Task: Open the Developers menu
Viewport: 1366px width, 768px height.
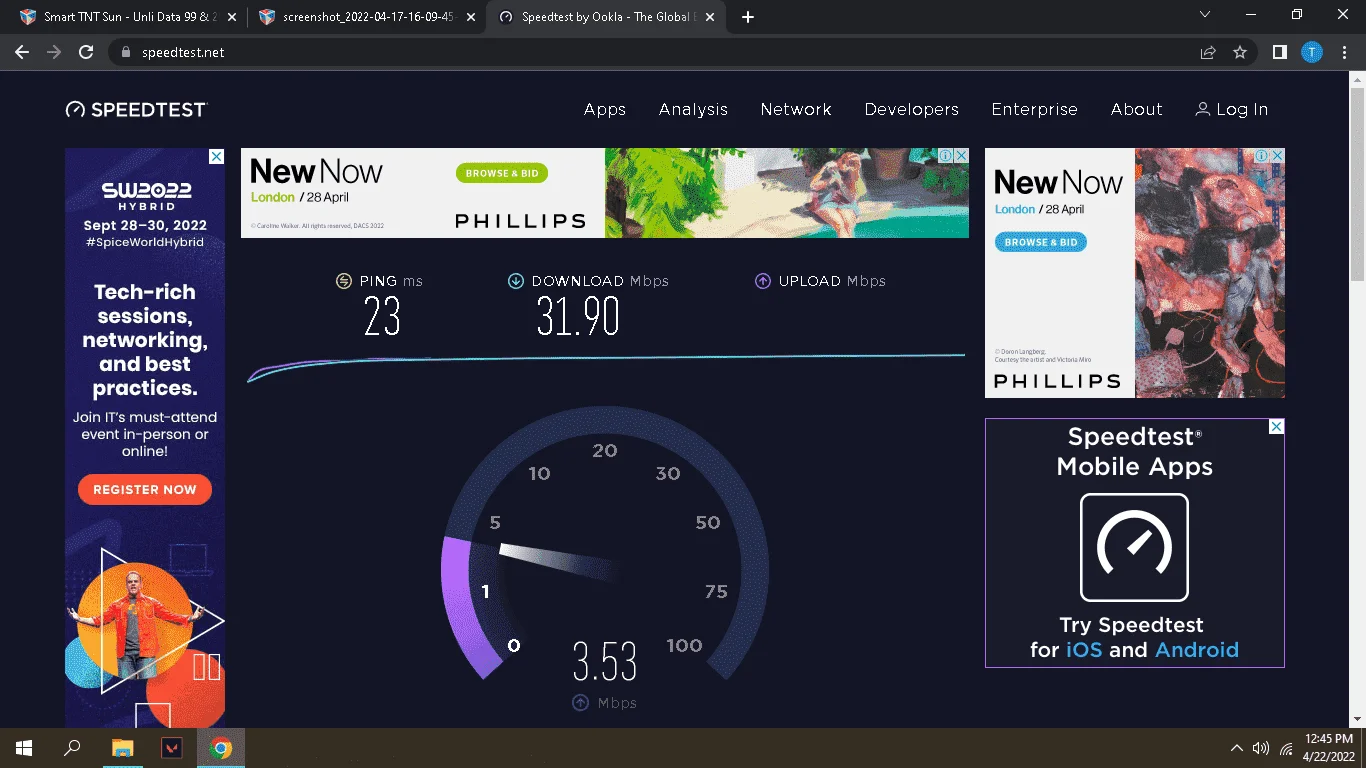Action: (912, 109)
